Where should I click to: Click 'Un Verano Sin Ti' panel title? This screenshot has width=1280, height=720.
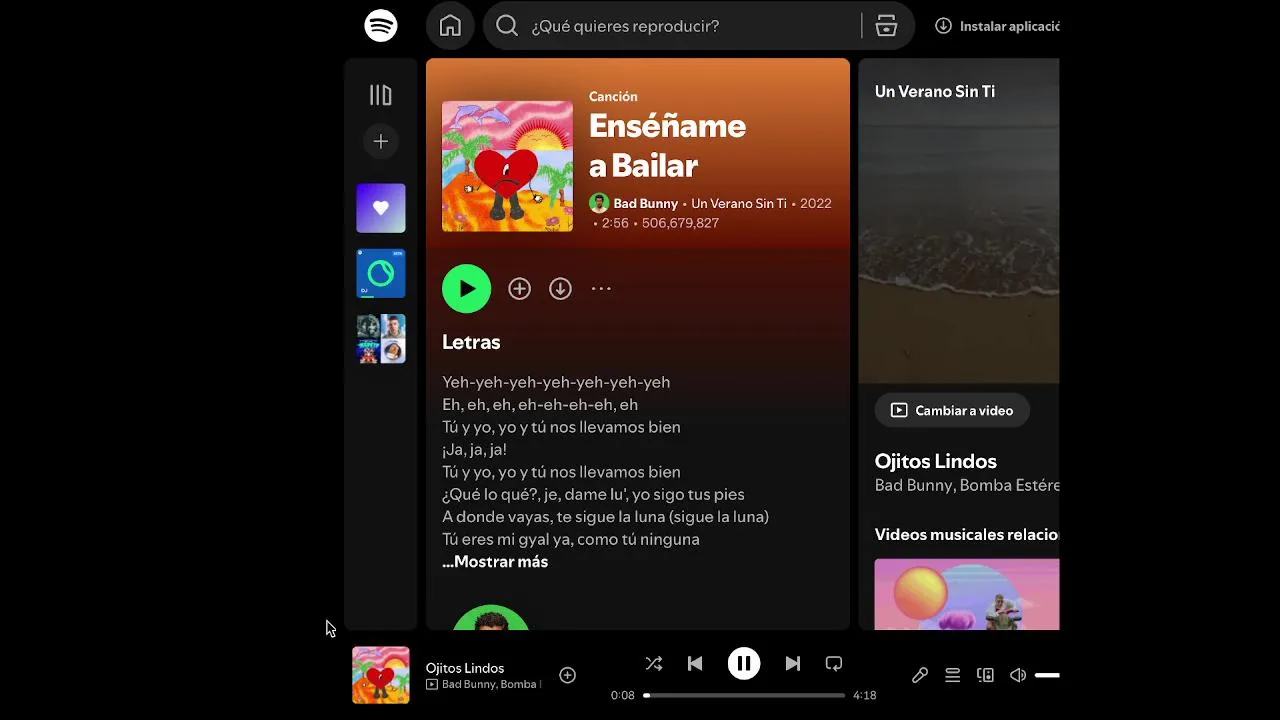(x=935, y=91)
